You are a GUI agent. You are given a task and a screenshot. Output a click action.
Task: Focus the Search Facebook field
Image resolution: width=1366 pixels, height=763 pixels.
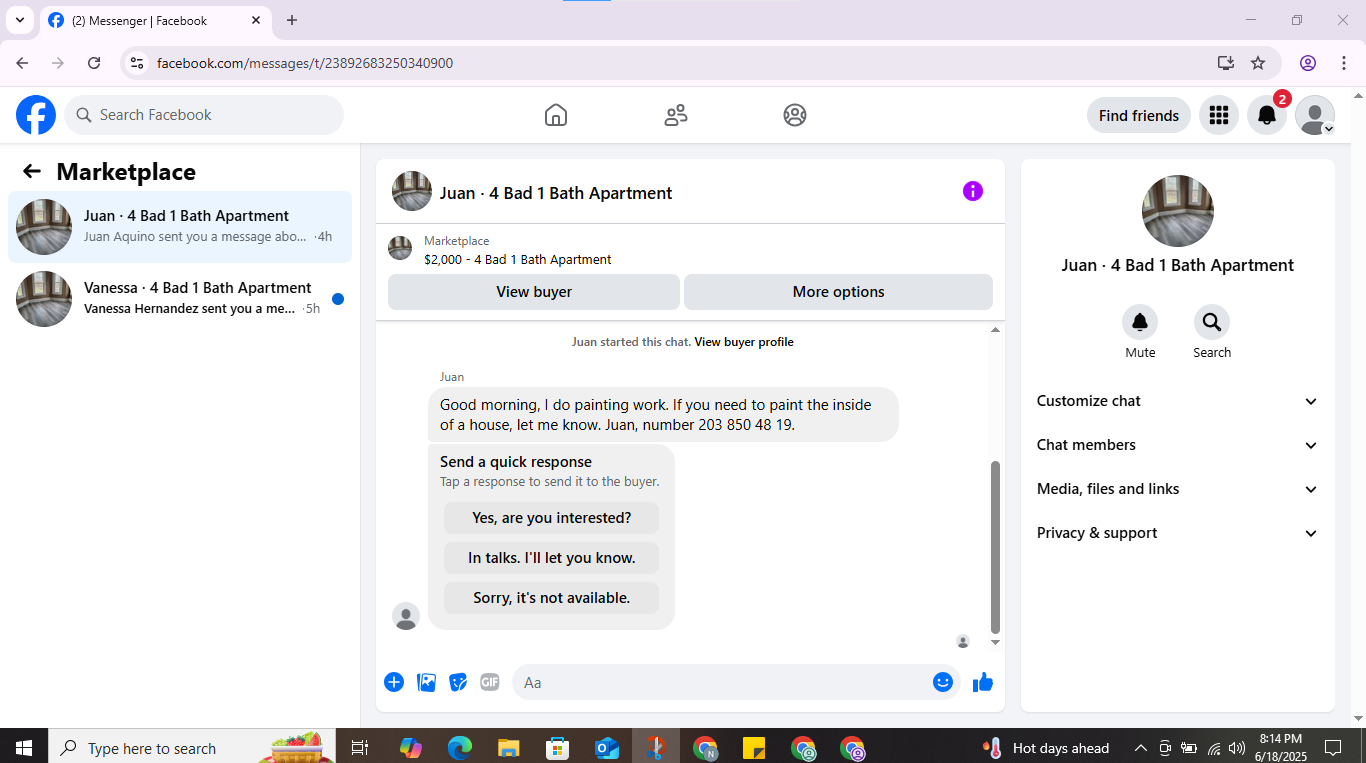(x=204, y=115)
